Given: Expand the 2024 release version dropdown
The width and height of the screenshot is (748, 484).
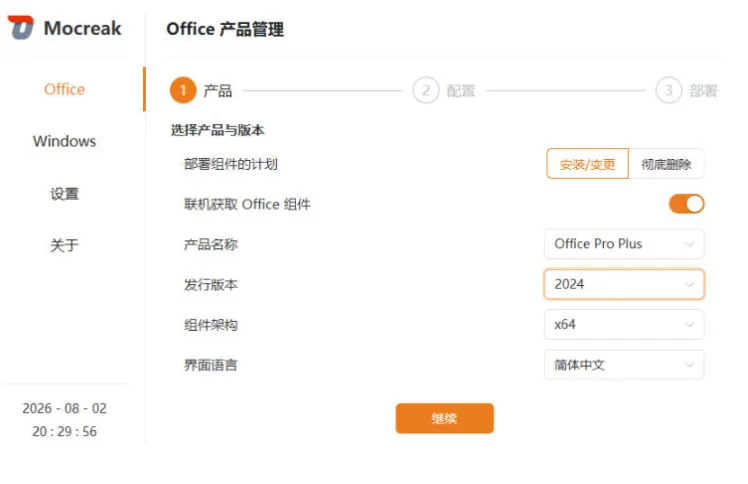Looking at the screenshot, I should (624, 285).
